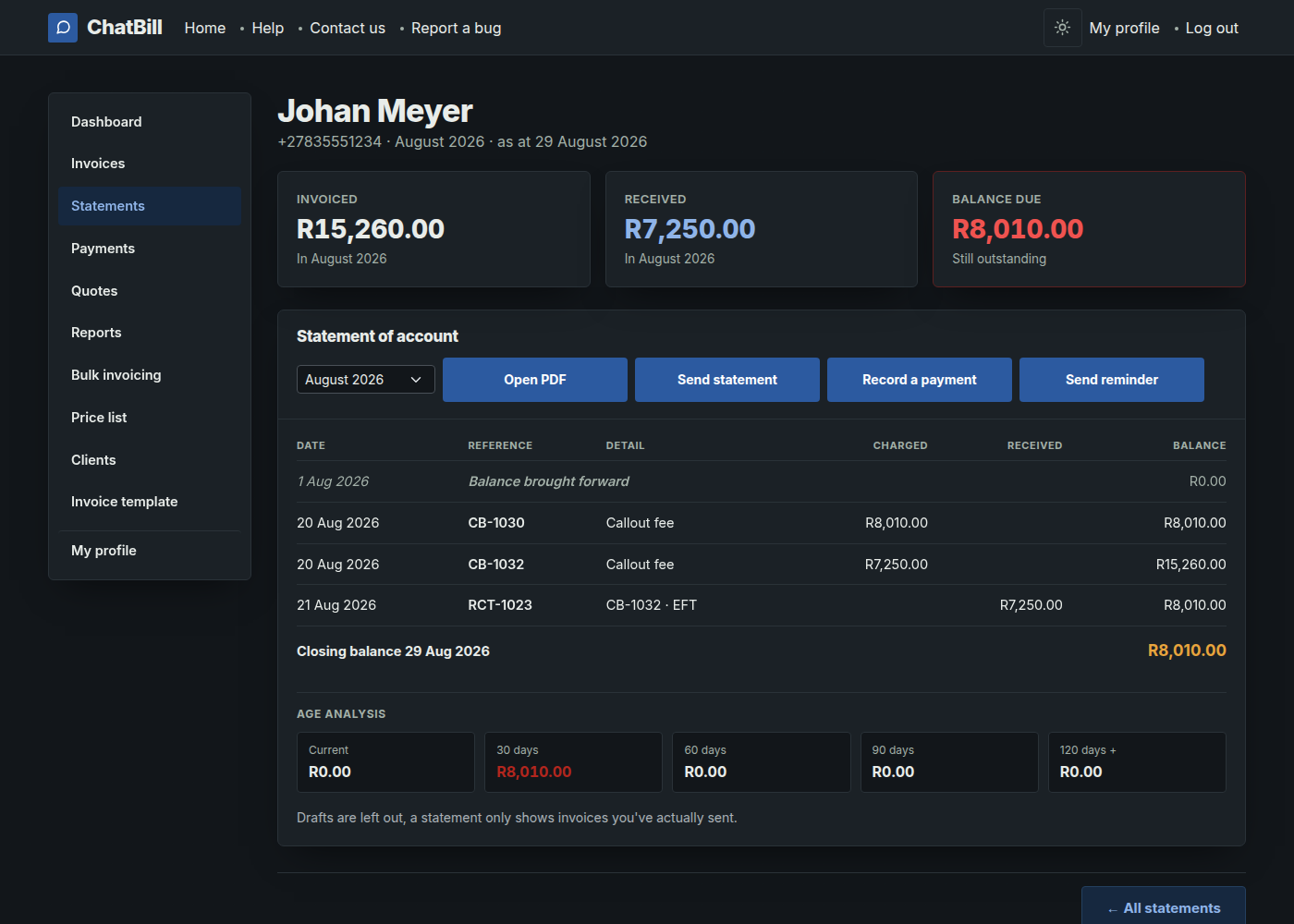Click the Send reminder button
The height and width of the screenshot is (924, 1294).
click(x=1112, y=380)
